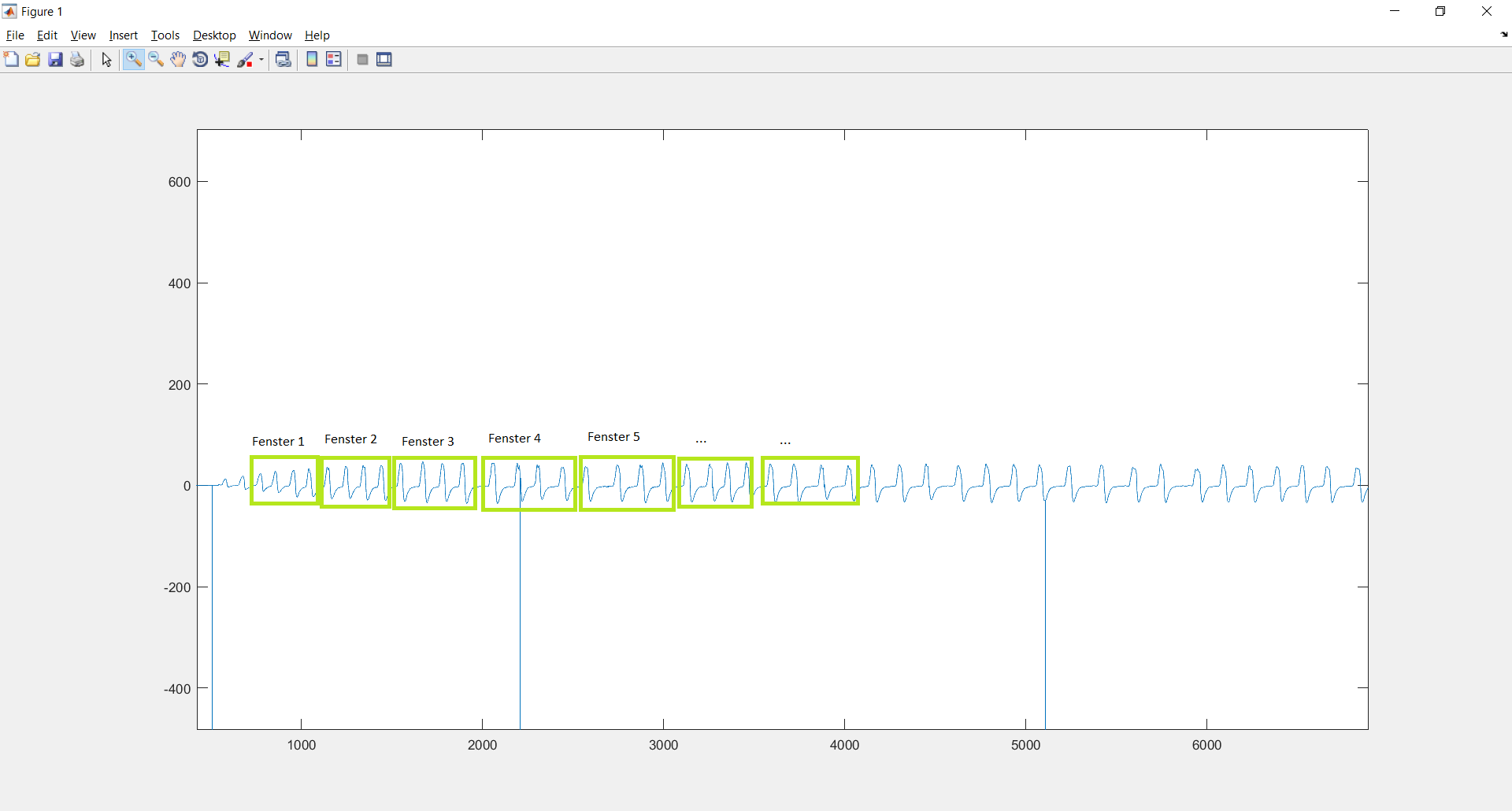Open a file with the folder icon
Screen dimensions: 1512x811
pyautogui.click(x=33, y=60)
